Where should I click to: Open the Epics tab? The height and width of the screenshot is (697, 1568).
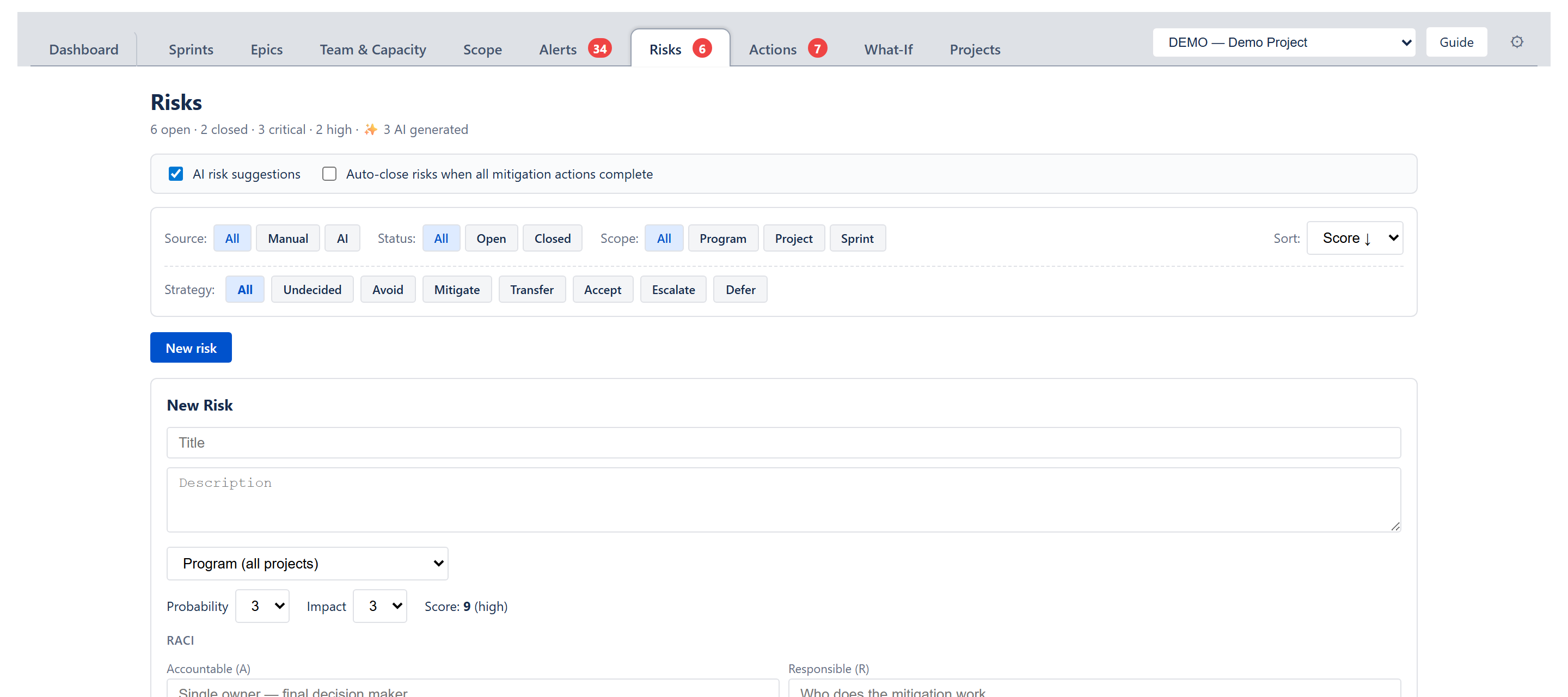click(x=267, y=50)
